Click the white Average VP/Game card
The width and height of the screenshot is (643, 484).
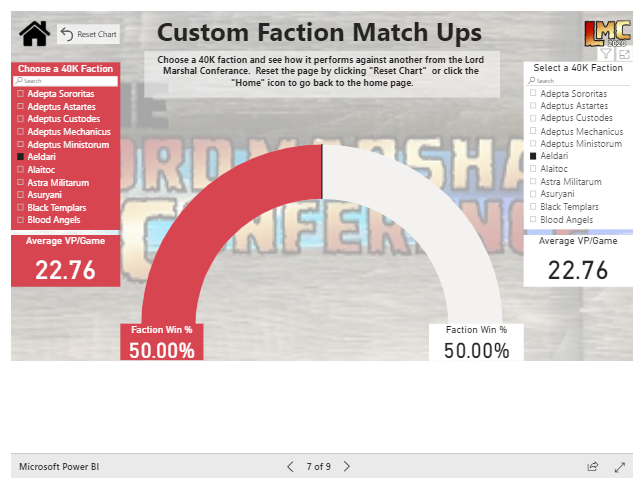578,262
